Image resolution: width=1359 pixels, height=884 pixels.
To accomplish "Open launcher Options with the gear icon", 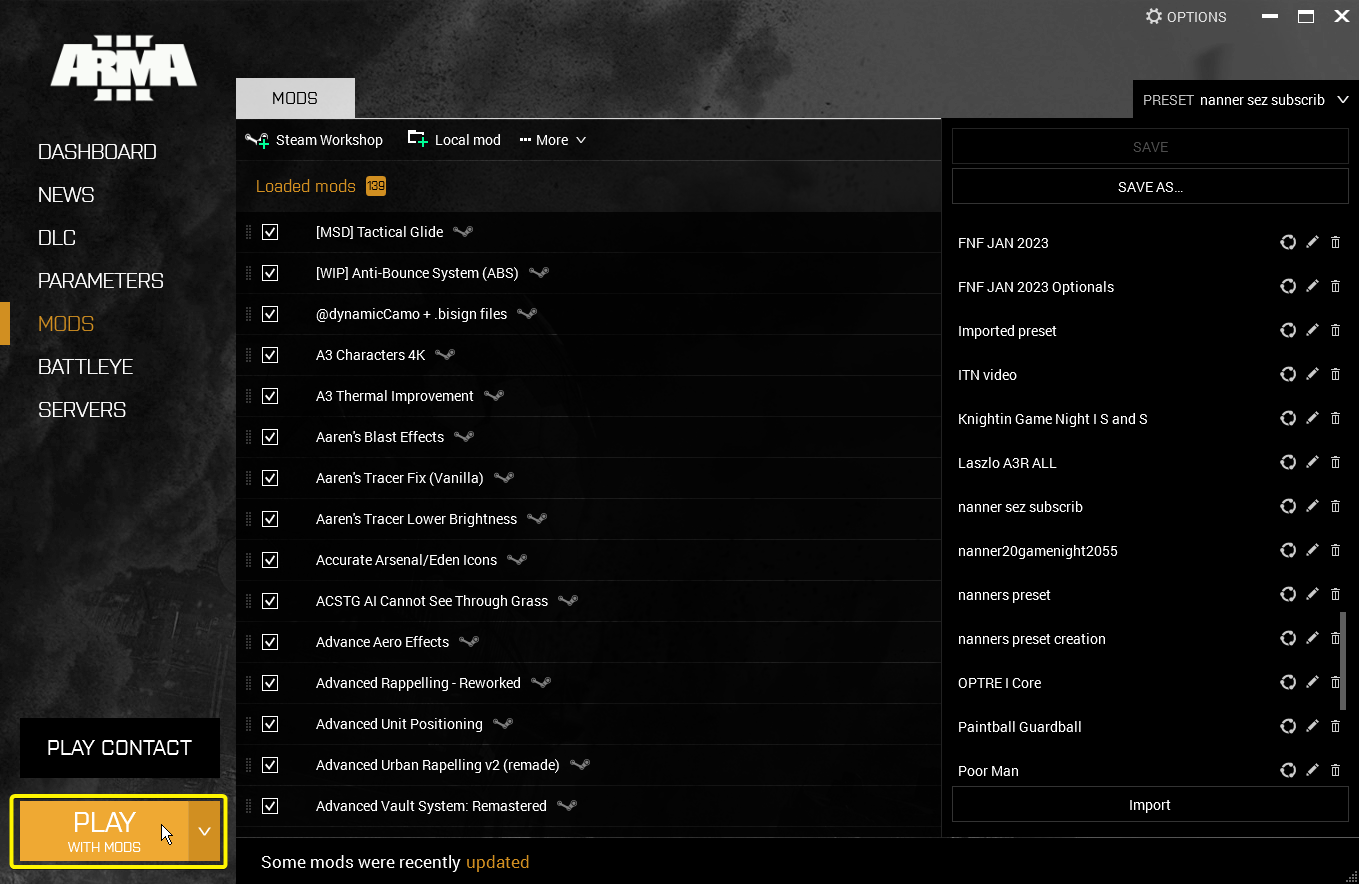I will (1154, 16).
